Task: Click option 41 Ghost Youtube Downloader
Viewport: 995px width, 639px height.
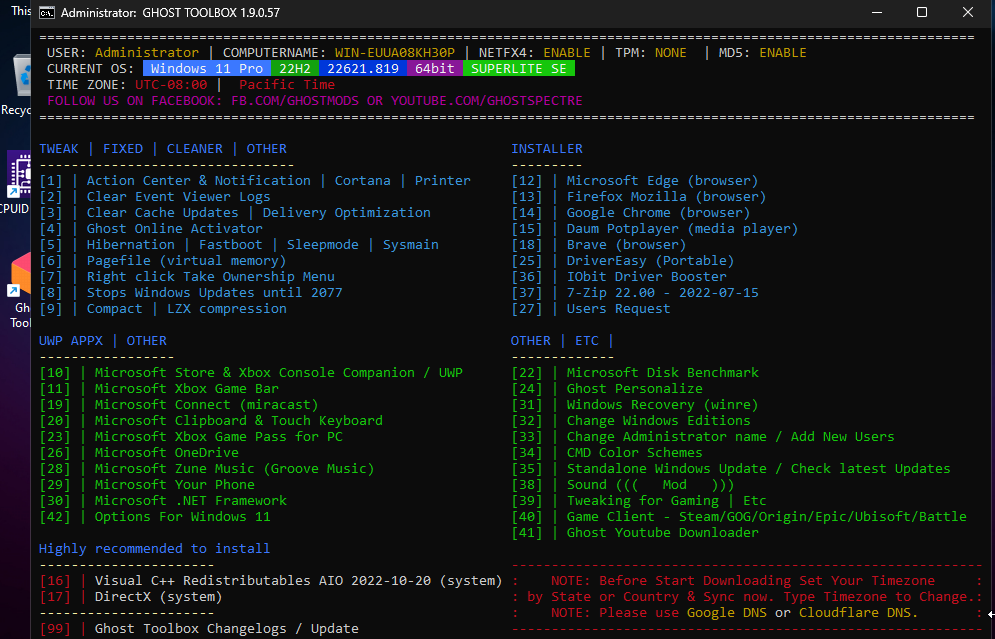Action: (x=635, y=532)
